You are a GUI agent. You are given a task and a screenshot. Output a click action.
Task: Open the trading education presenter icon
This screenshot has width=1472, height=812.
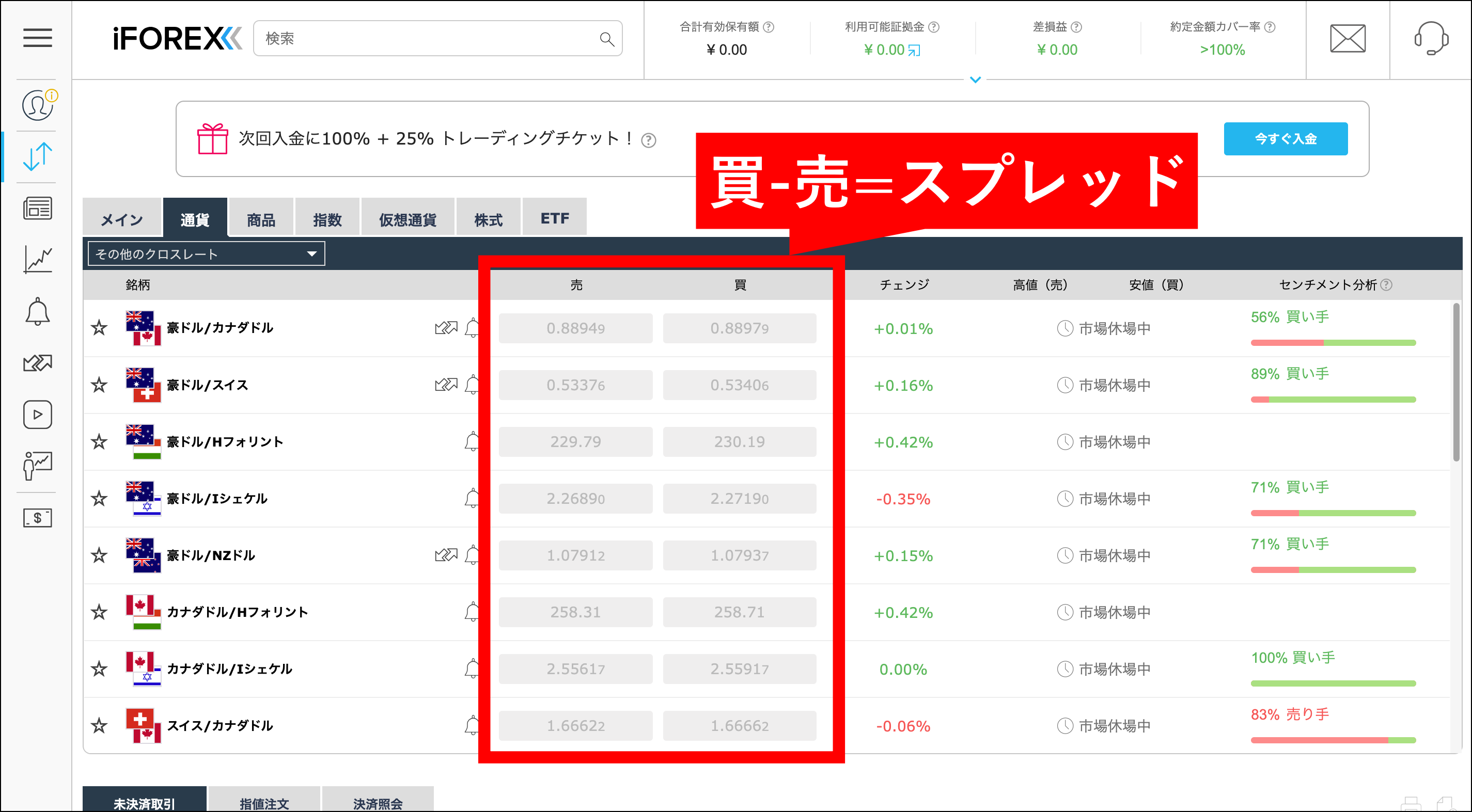37,466
